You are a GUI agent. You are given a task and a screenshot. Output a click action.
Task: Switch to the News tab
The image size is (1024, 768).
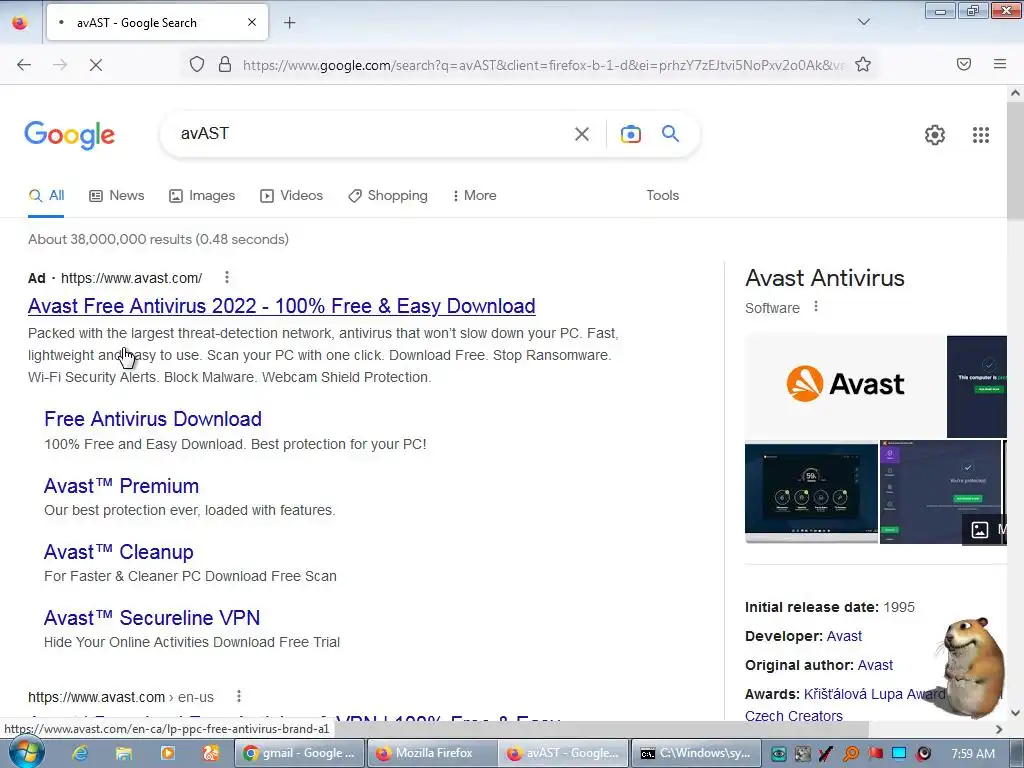coord(117,195)
